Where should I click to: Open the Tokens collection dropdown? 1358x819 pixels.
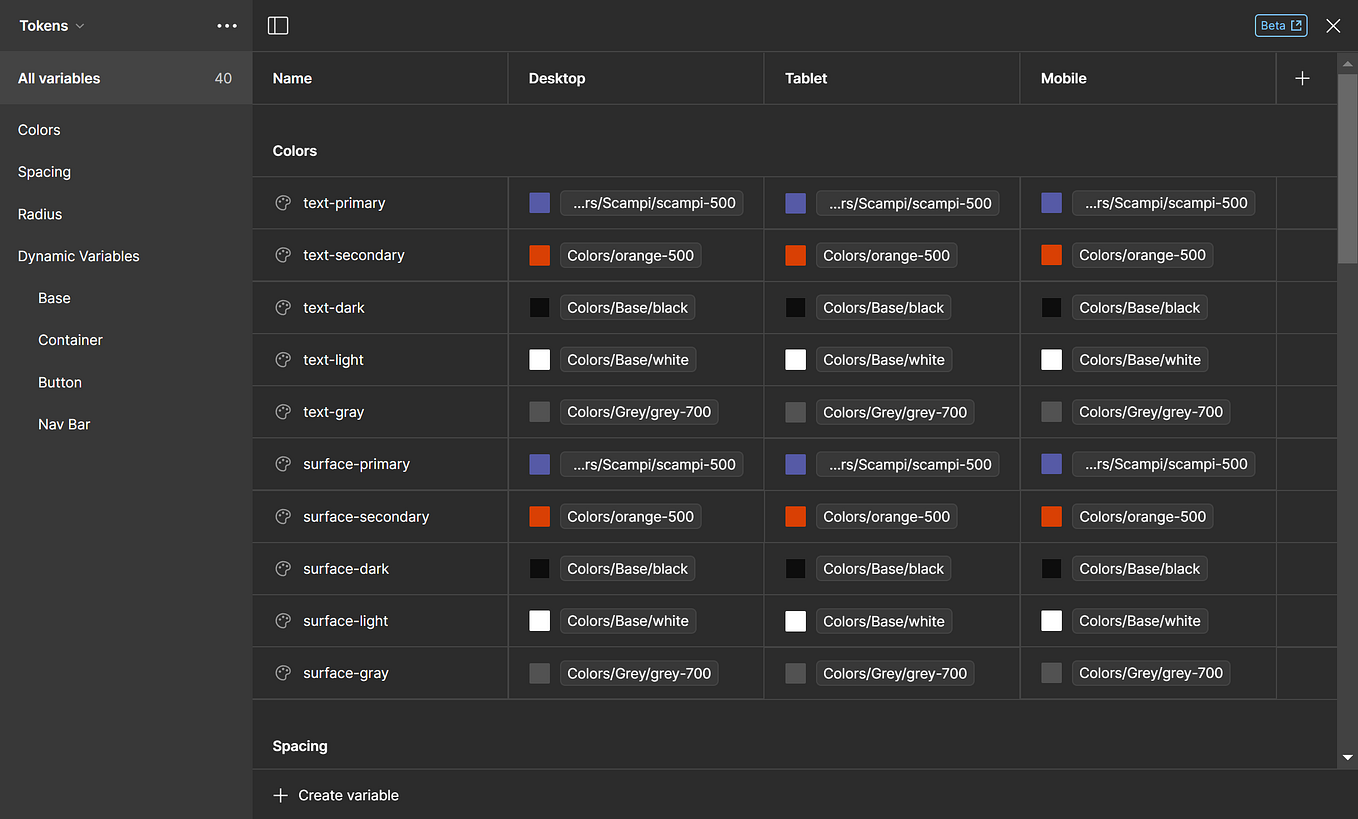pos(51,25)
